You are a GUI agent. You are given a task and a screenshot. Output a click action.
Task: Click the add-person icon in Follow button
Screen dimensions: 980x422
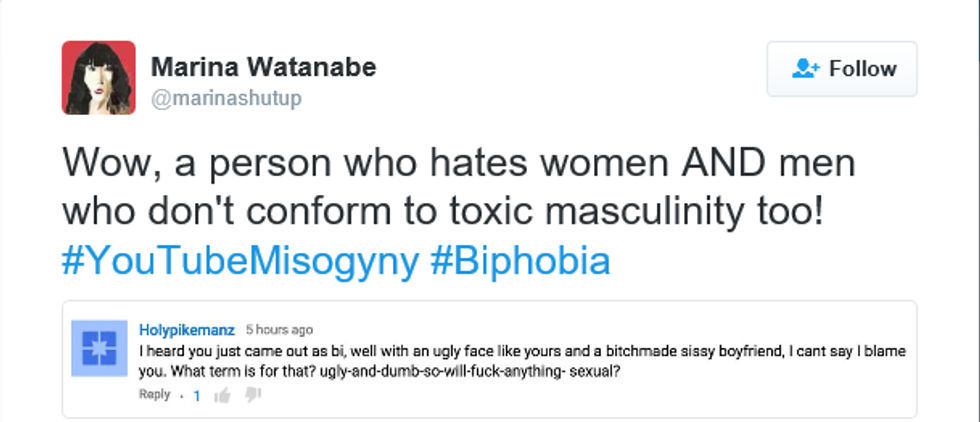tap(805, 69)
